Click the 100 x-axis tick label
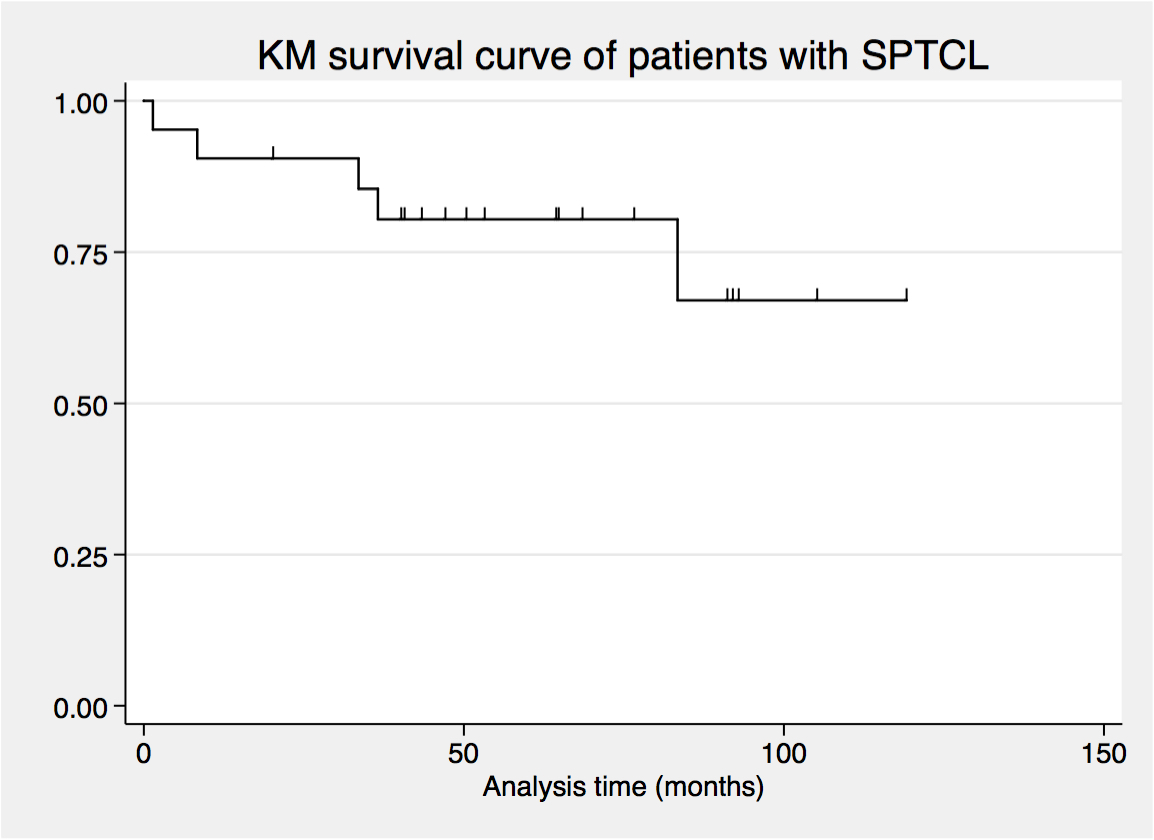 [783, 750]
